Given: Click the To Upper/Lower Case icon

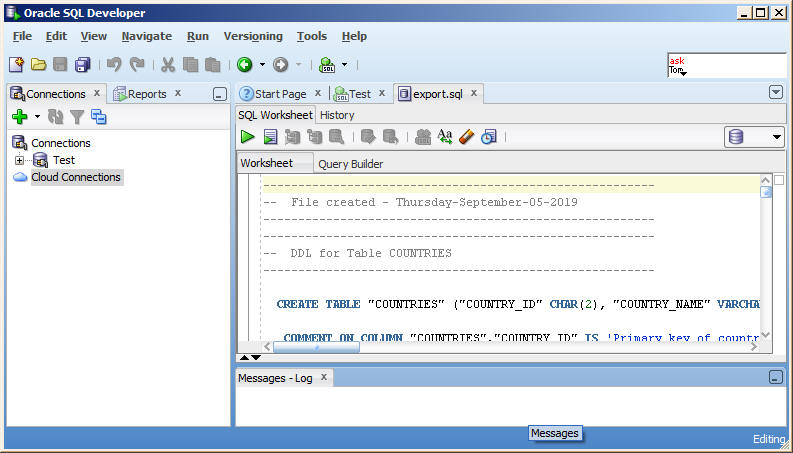Looking at the screenshot, I should point(445,137).
